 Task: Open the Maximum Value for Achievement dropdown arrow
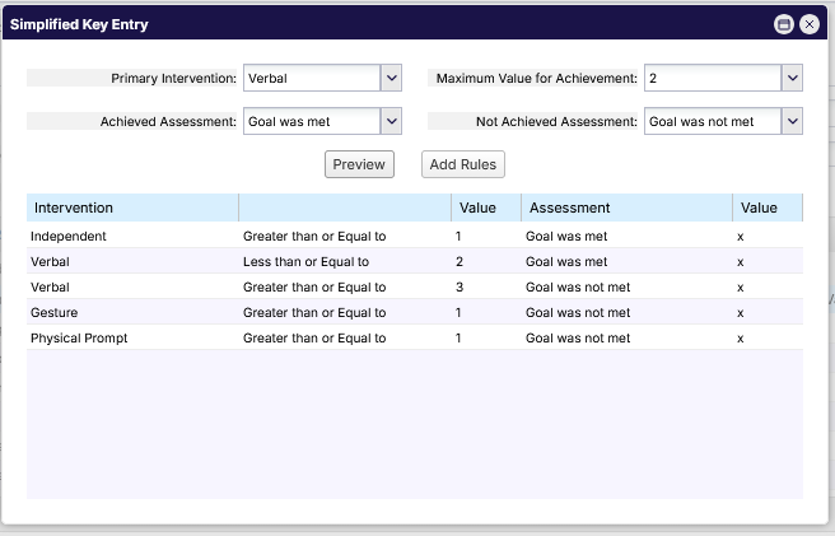792,78
